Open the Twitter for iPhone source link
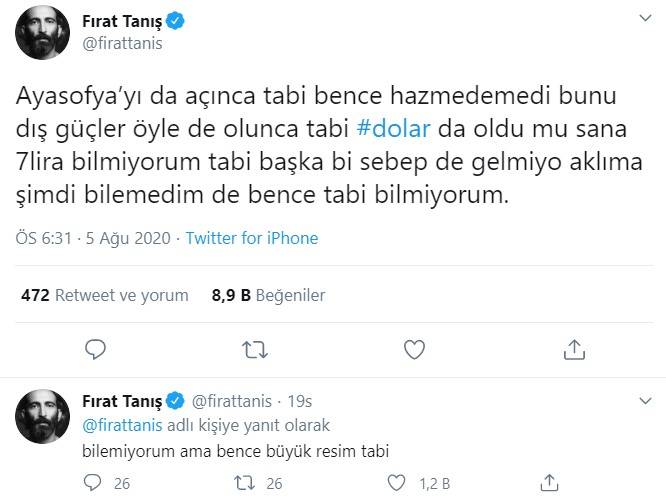The height and width of the screenshot is (502, 666). [252, 238]
